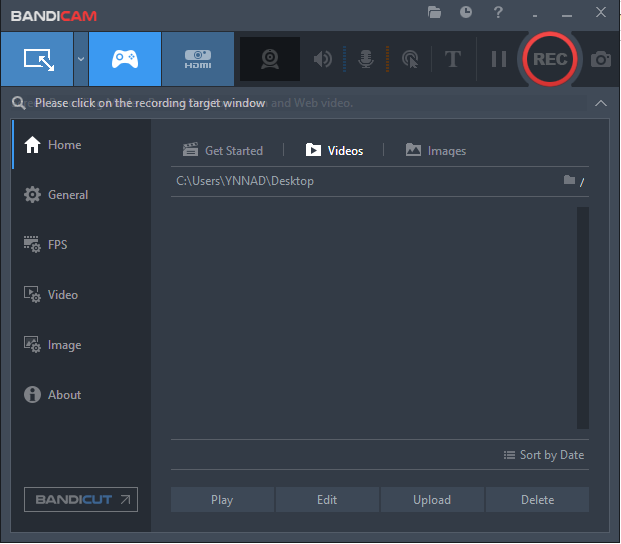Toggle the webcam overlay icon
Image resolution: width=621 pixels, height=544 pixels.
[x=270, y=59]
